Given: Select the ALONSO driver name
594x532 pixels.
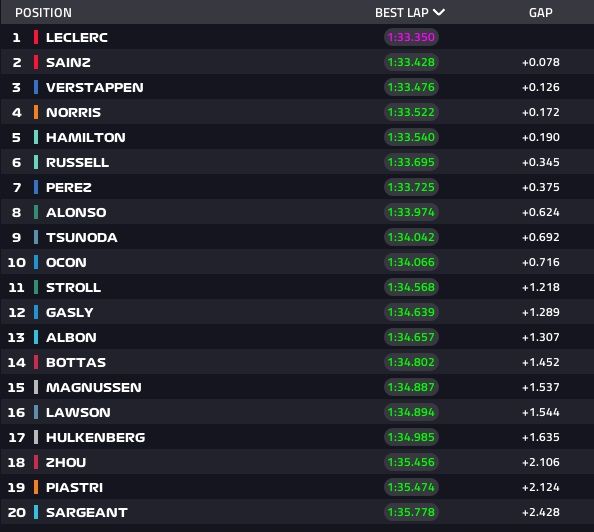Looking at the screenshot, I should pyautogui.click(x=76, y=212).
